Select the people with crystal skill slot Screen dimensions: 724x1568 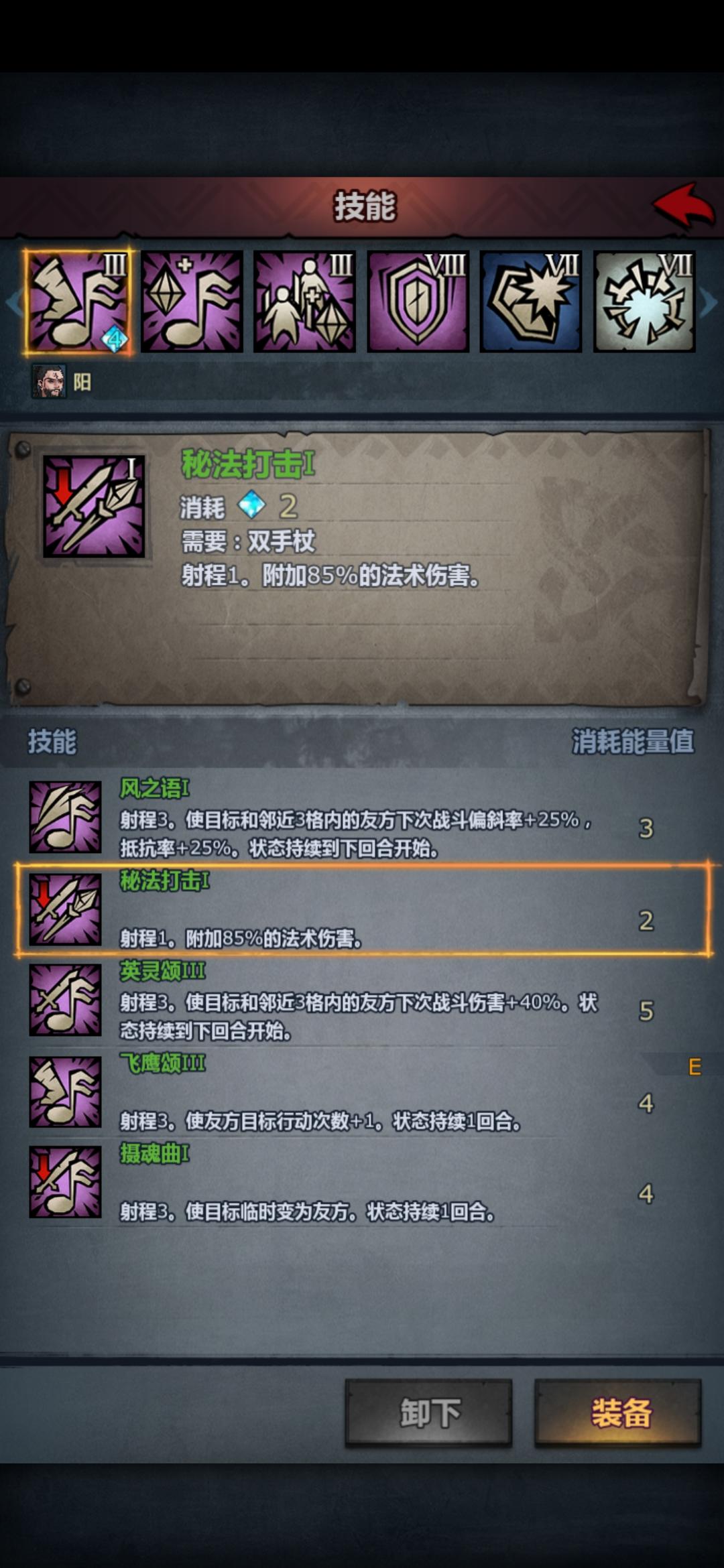pos(304,302)
